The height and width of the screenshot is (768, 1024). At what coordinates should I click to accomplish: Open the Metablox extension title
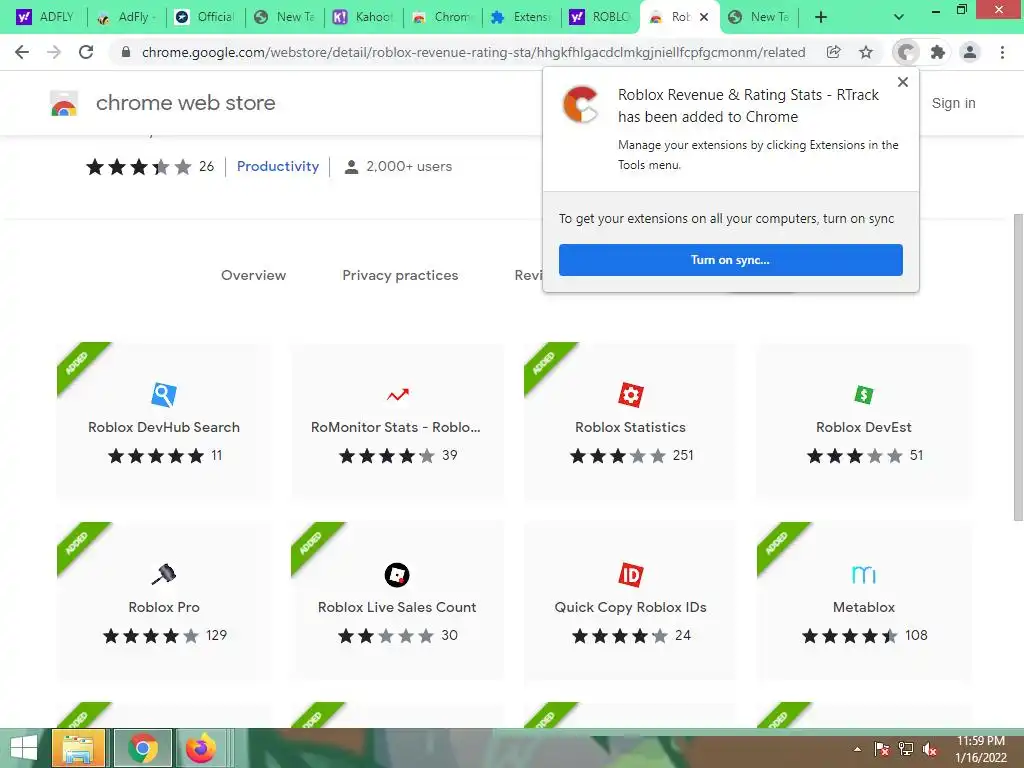863,607
